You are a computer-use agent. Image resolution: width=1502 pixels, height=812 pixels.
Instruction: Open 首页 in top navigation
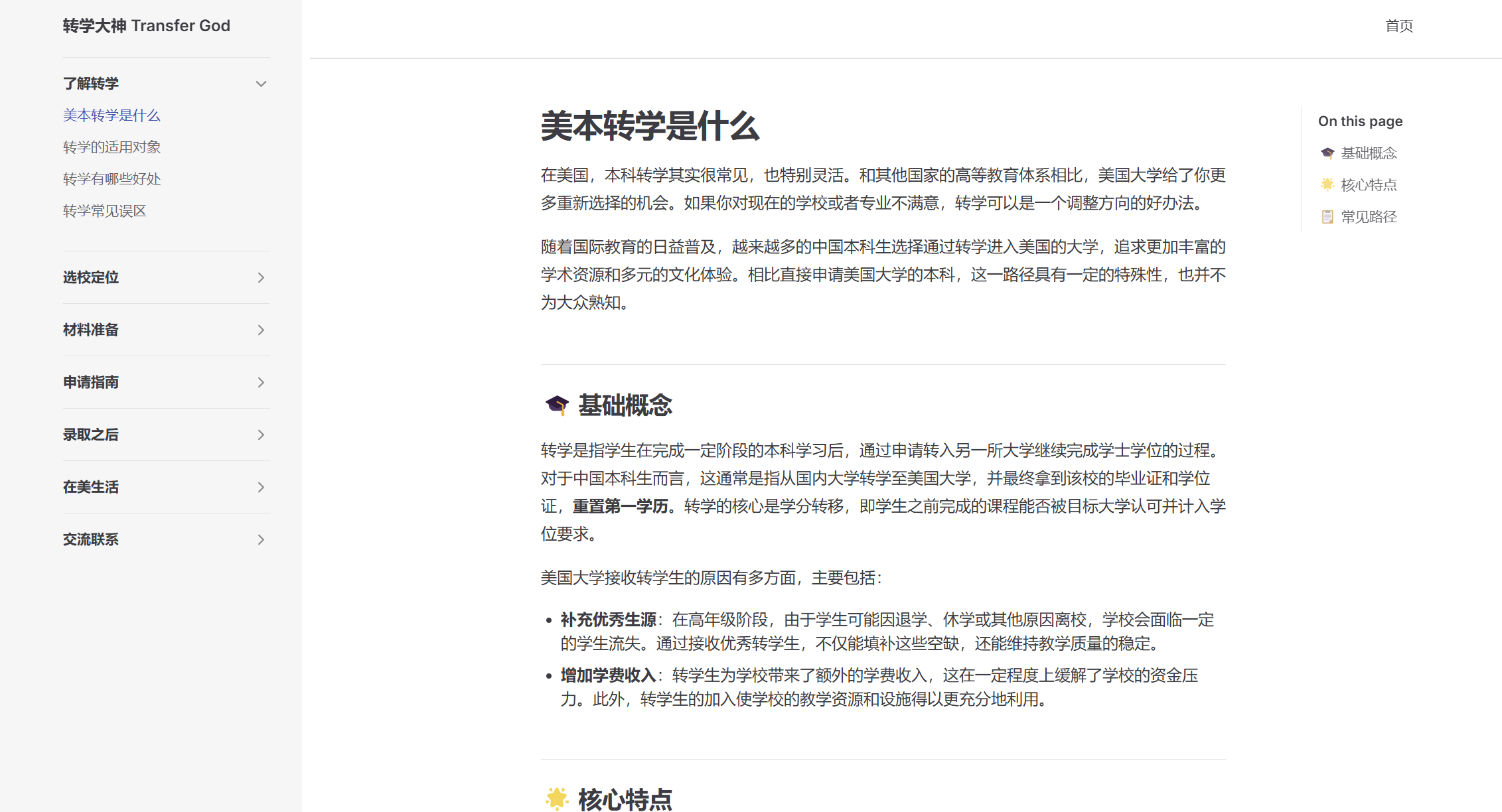1399,26
